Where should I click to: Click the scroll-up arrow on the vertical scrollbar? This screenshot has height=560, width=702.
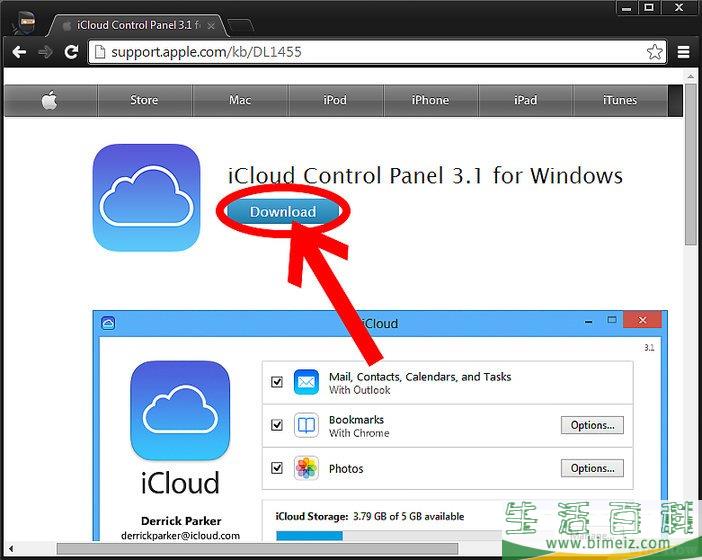(691, 76)
